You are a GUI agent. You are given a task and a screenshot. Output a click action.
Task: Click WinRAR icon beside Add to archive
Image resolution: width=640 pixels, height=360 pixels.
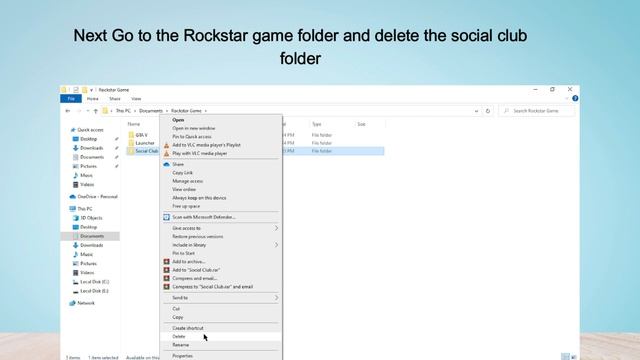[x=167, y=262]
